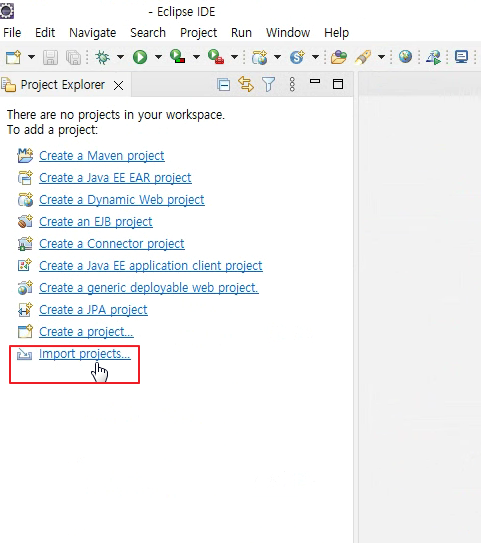Click Create a Dynamic Web project link
Image resolution: width=481 pixels, height=543 pixels.
122,200
